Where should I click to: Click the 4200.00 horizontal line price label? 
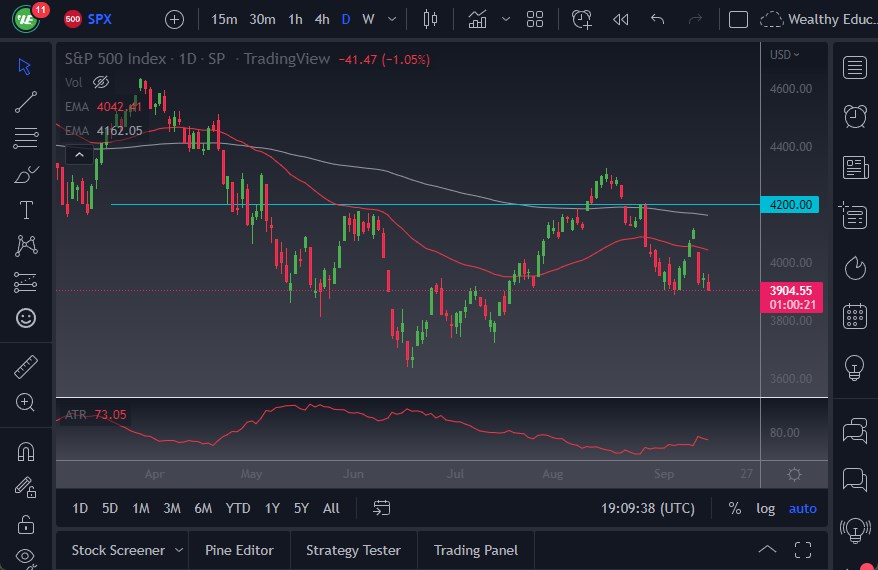coord(791,205)
